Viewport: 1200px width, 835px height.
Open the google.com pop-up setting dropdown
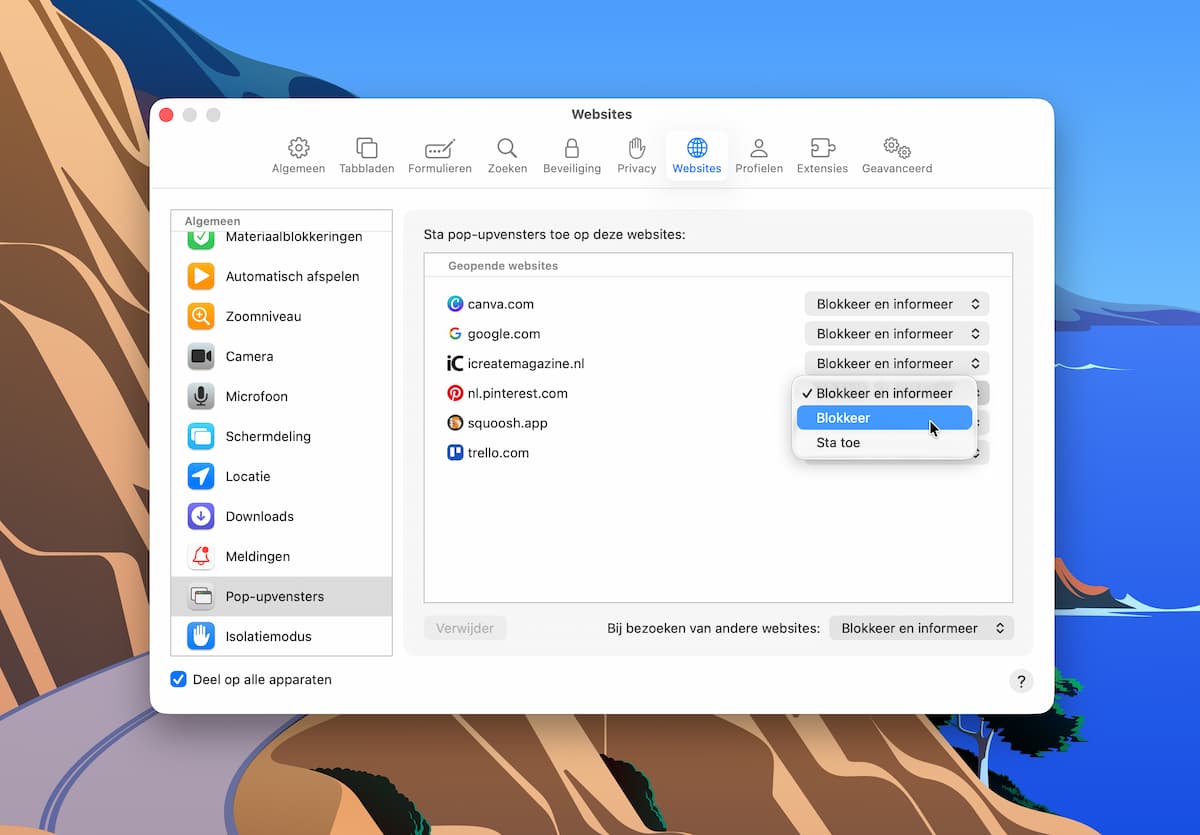pos(897,334)
